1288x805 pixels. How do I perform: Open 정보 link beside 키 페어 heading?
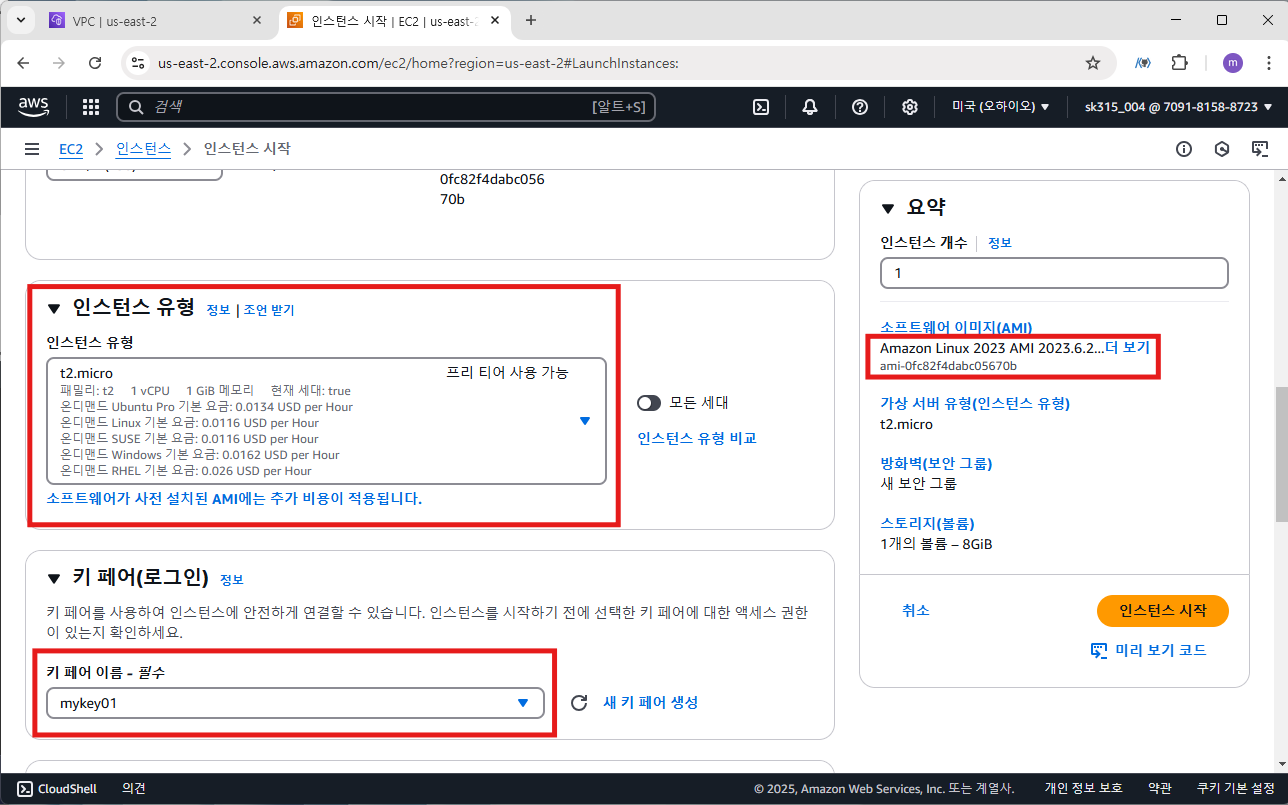(x=231, y=579)
